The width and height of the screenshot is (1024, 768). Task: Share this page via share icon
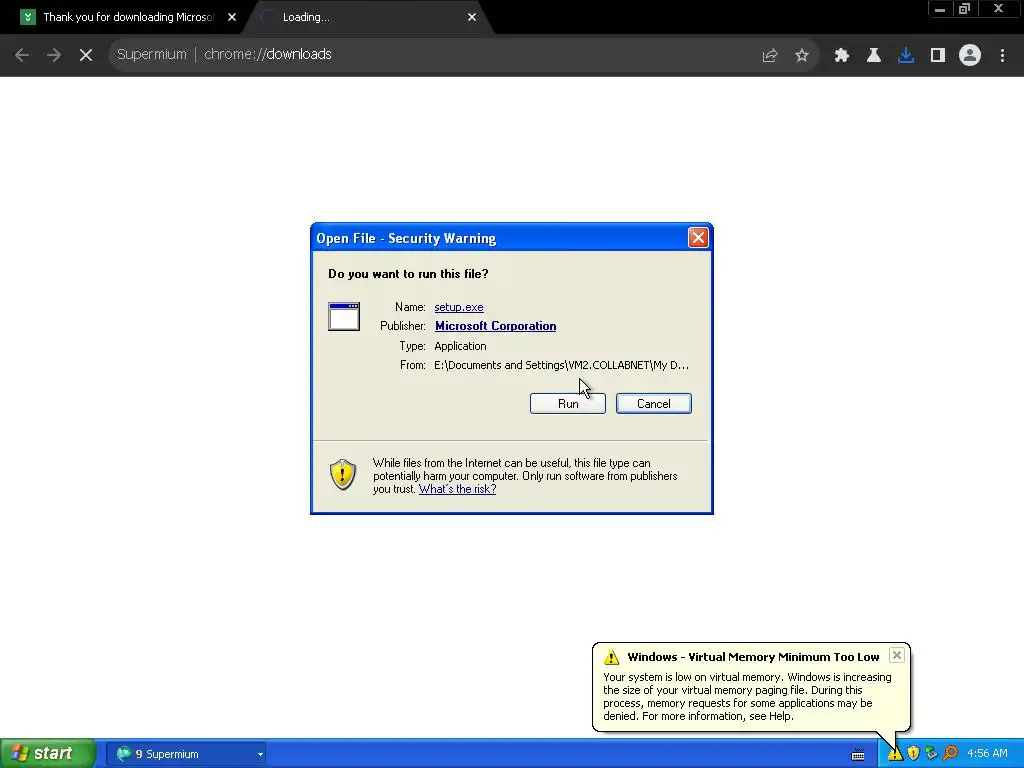[x=770, y=55]
